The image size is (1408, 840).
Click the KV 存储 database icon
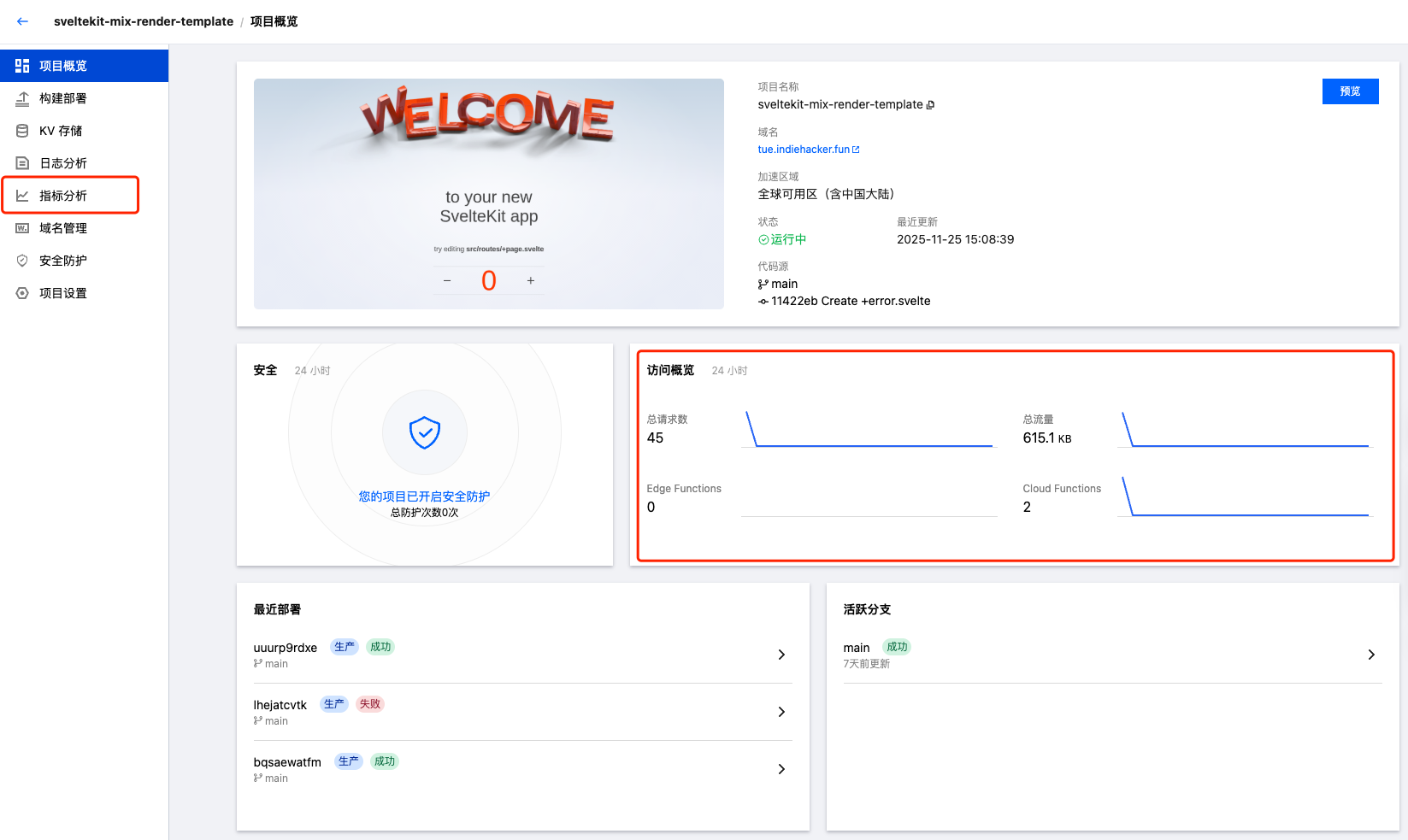(x=22, y=131)
